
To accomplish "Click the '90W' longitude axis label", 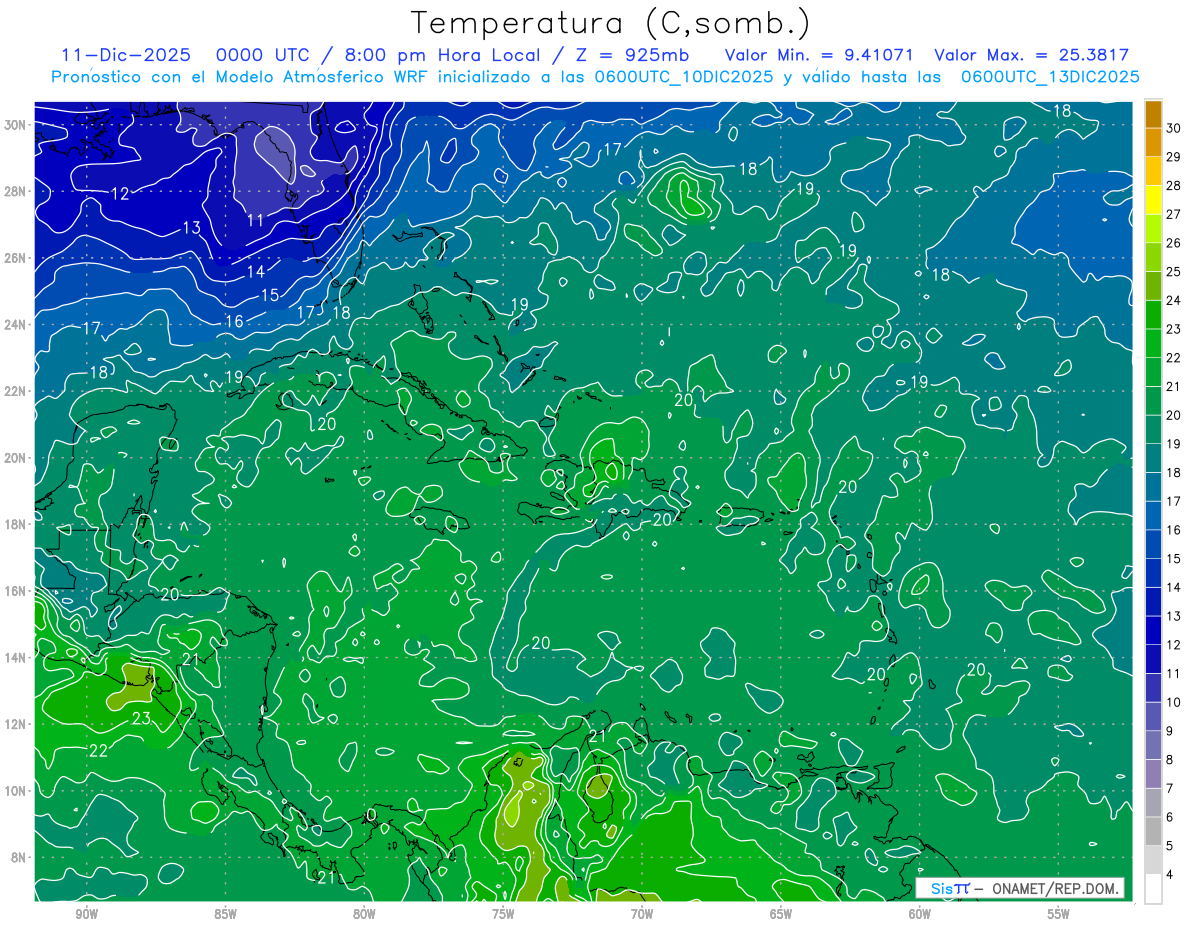I will 86,914.
